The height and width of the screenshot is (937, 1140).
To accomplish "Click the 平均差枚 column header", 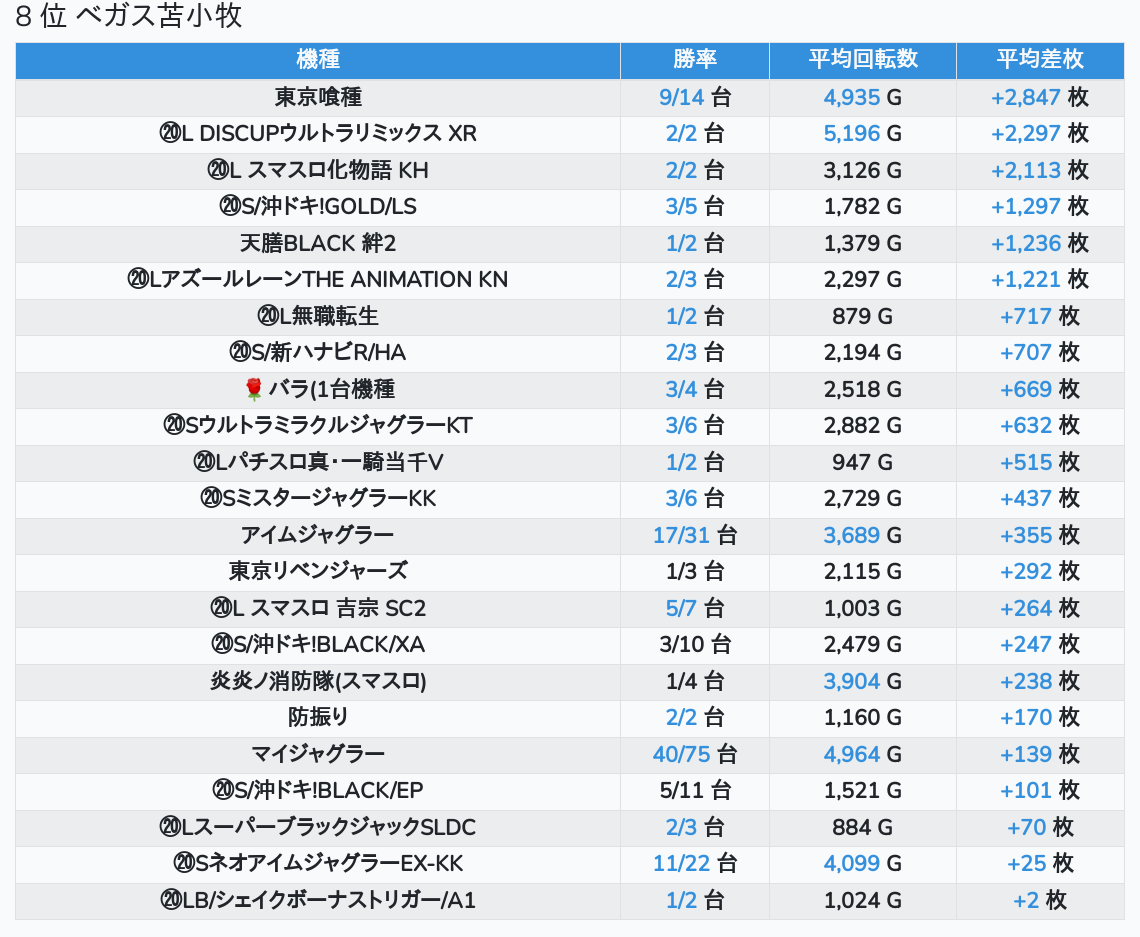I will pyautogui.click(x=1039, y=60).
